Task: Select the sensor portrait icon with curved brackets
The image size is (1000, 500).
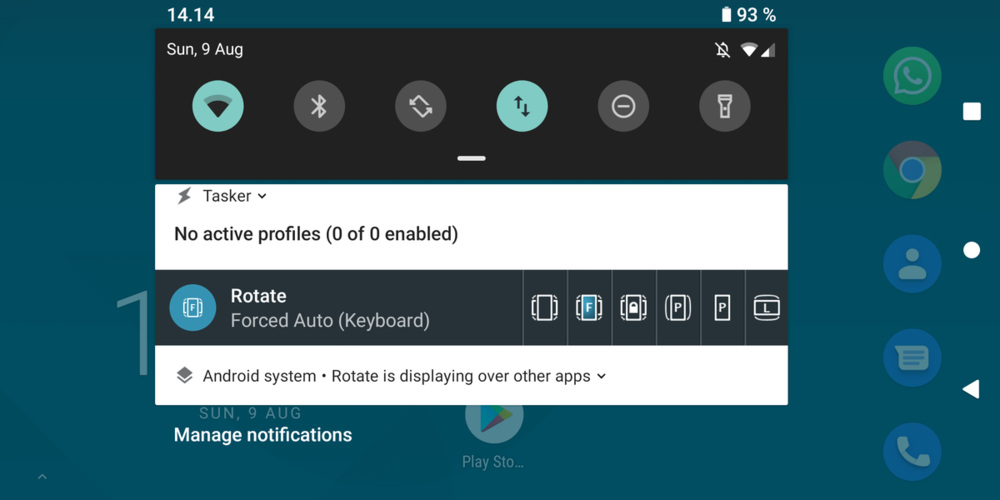Action: 678,308
